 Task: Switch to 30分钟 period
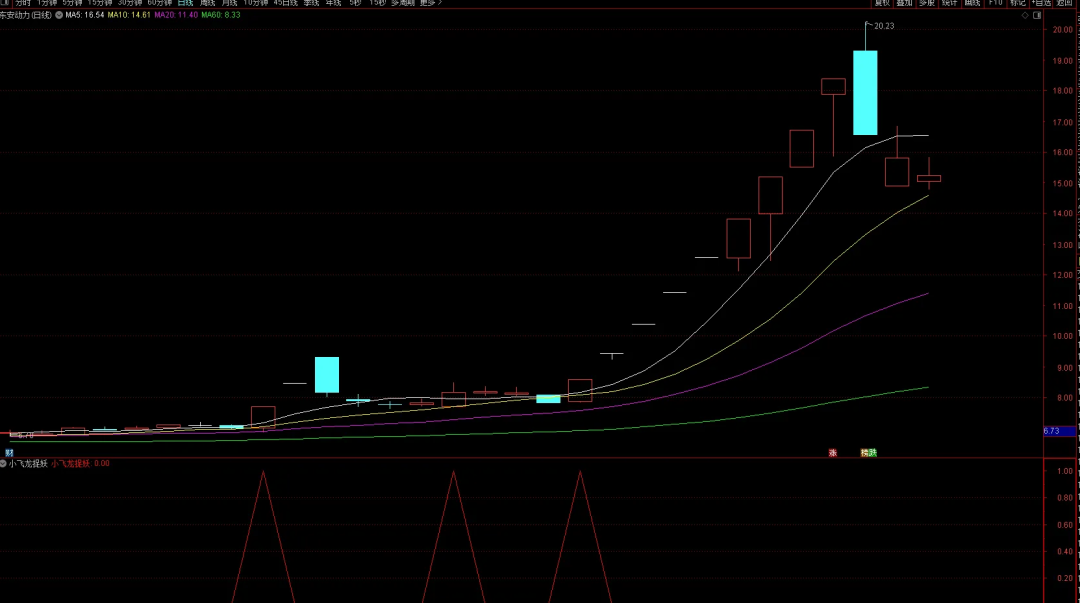[x=129, y=3]
